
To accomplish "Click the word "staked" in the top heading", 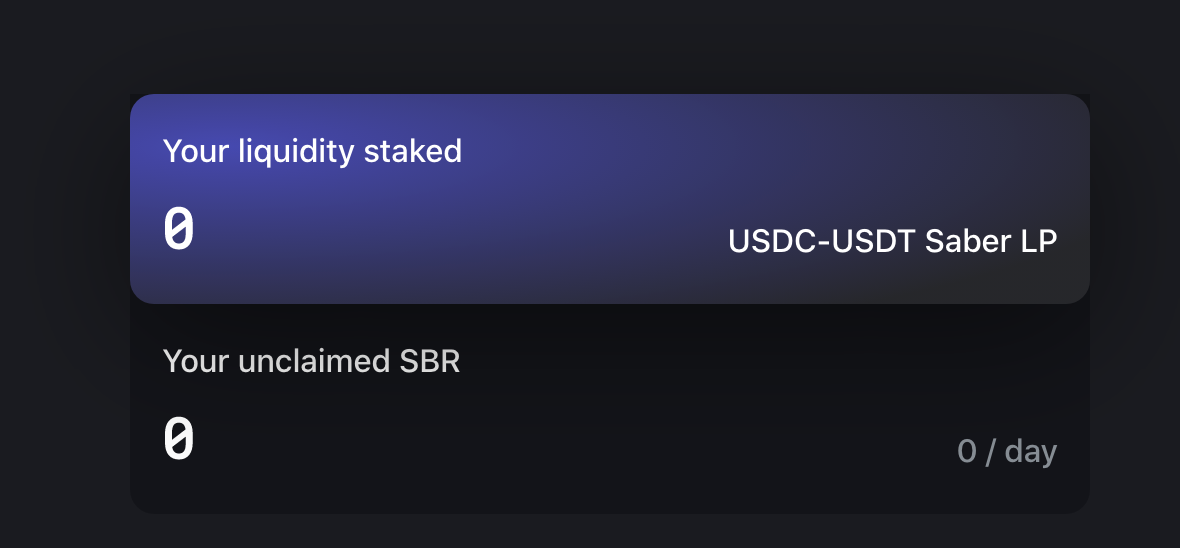I will (x=412, y=151).
